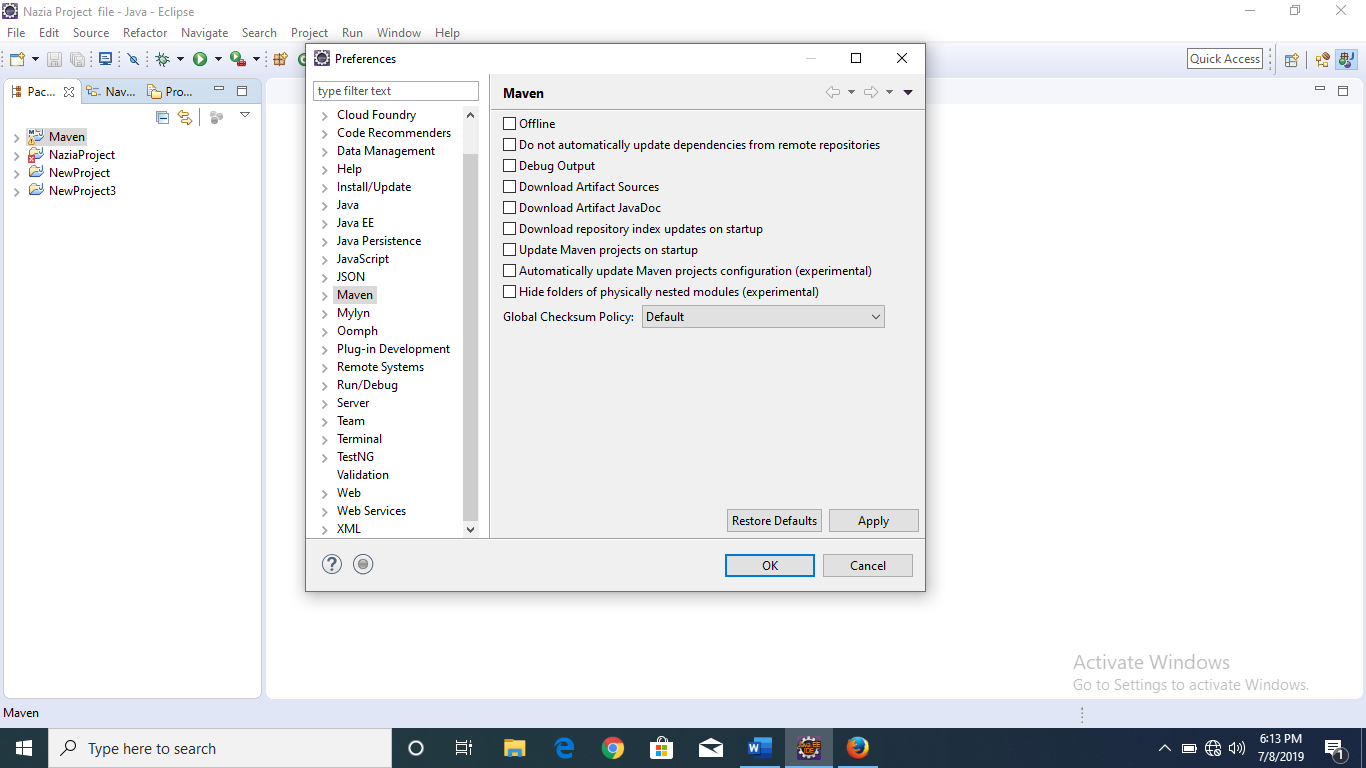Minimize the Package Explorer view panel
This screenshot has height=768, width=1366.
pos(219,90)
